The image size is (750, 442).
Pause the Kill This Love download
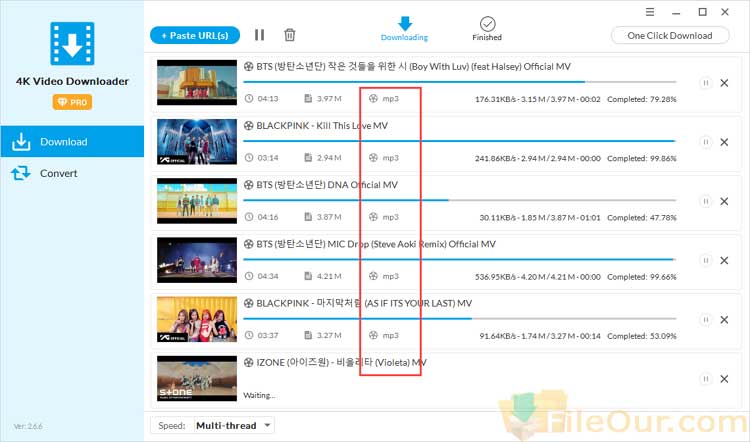click(x=705, y=142)
